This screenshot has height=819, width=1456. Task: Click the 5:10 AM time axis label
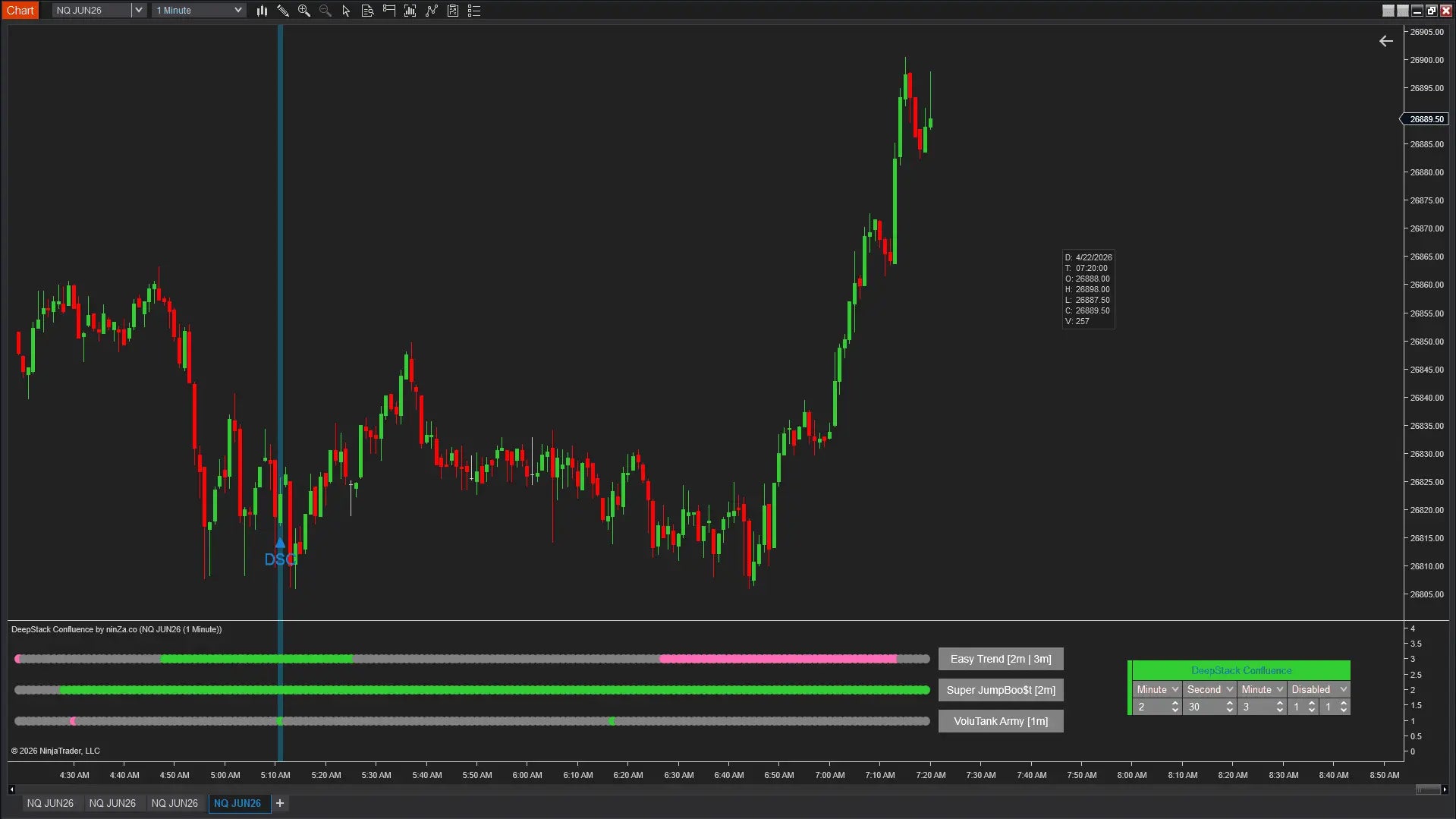coord(275,775)
